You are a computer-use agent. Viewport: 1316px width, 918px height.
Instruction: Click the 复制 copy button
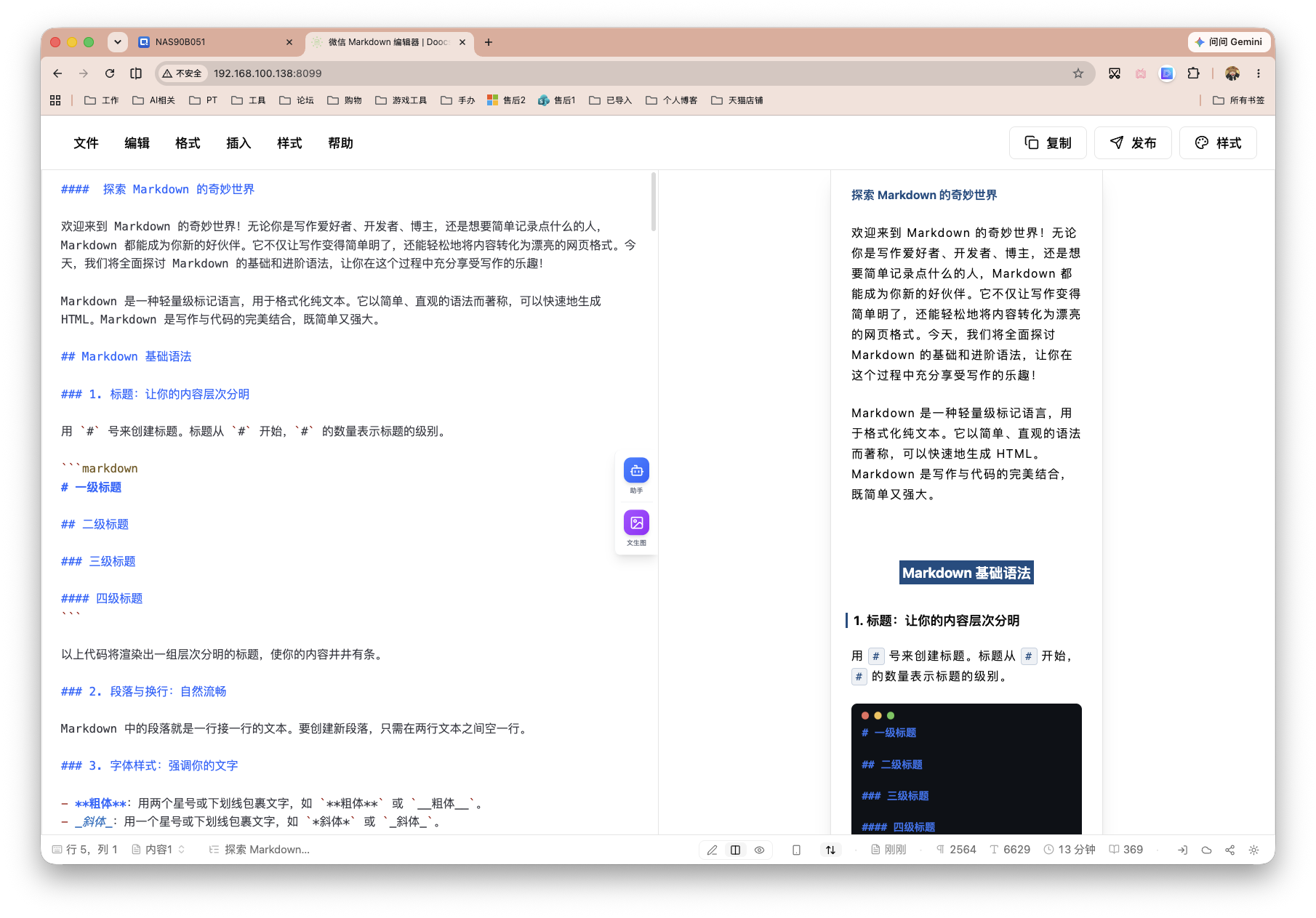click(x=1048, y=143)
